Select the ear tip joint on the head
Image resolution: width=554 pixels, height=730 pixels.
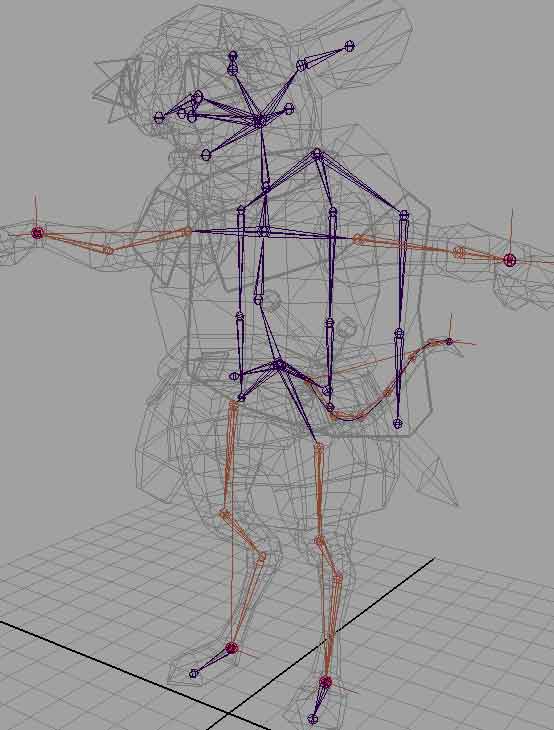tap(350, 46)
